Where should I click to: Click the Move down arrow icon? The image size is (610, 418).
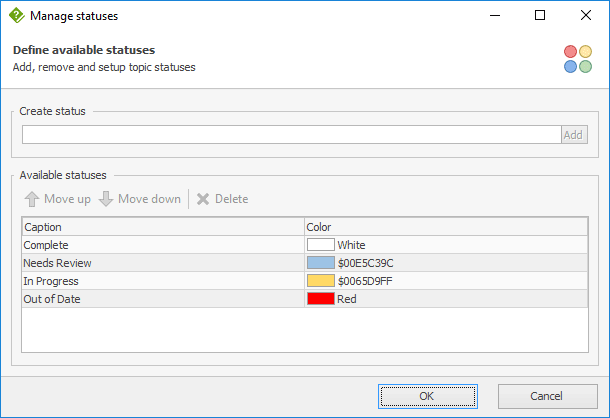[x=106, y=199]
